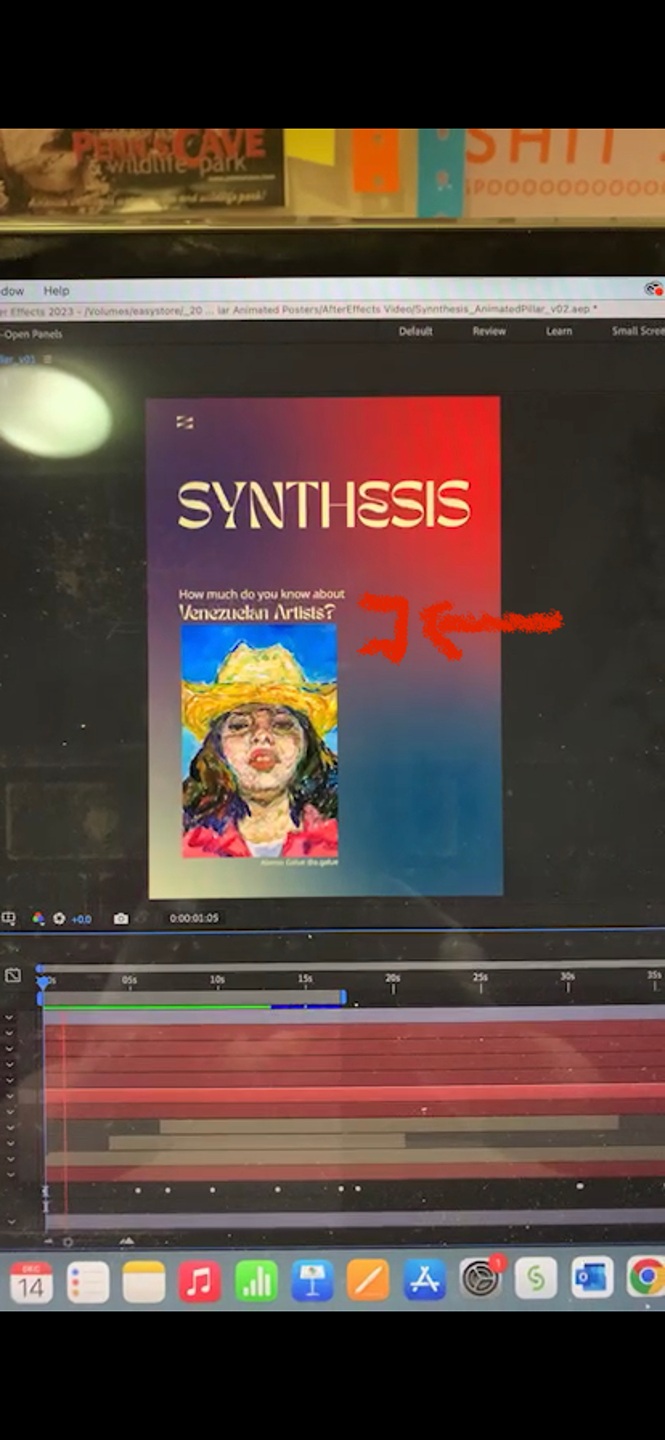Click the work area end handle

click(x=344, y=997)
